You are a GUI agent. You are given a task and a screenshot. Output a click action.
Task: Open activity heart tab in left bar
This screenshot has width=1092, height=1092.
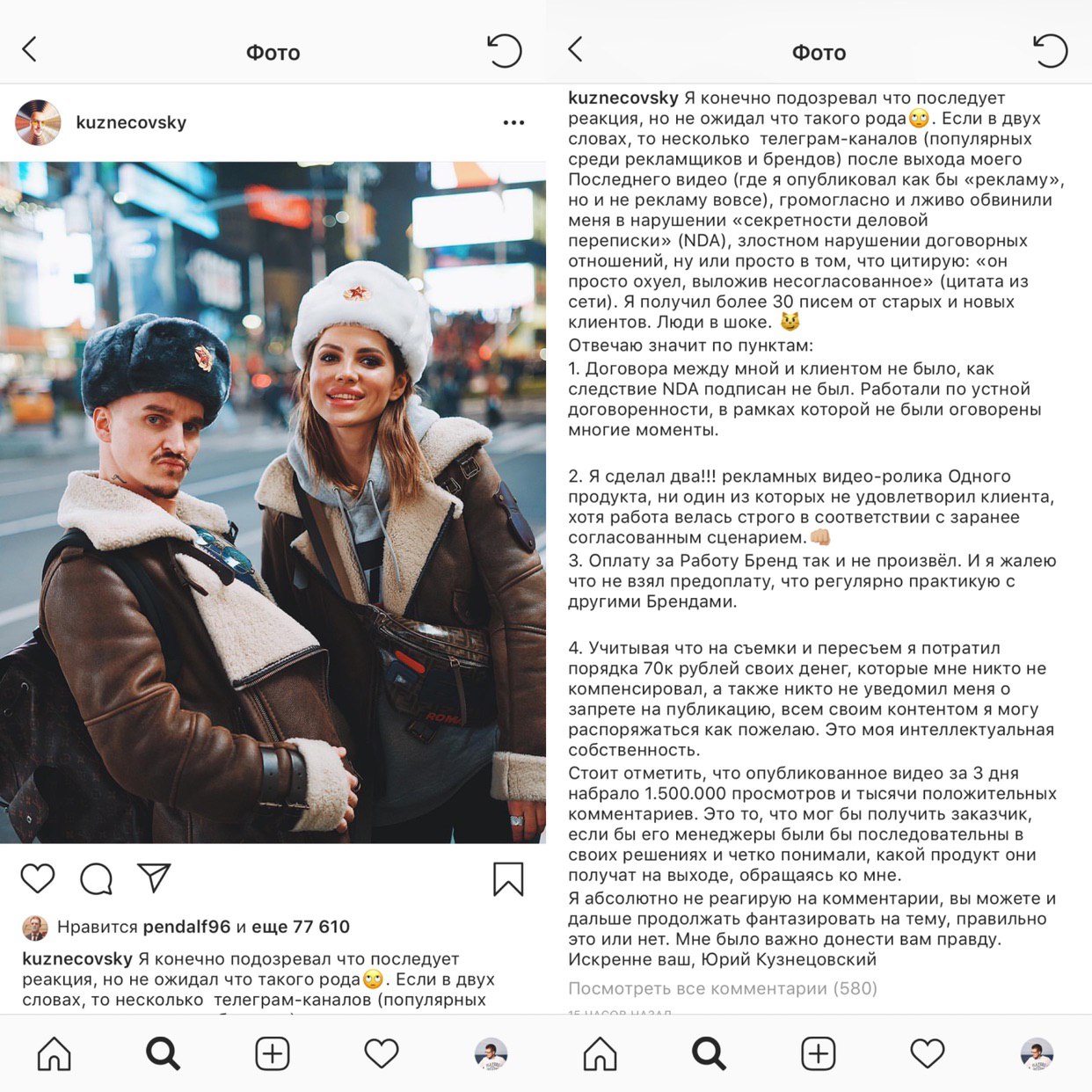(382, 1053)
